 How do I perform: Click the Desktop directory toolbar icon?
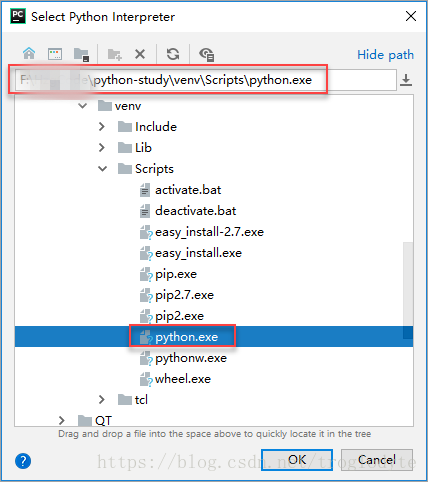[55, 54]
